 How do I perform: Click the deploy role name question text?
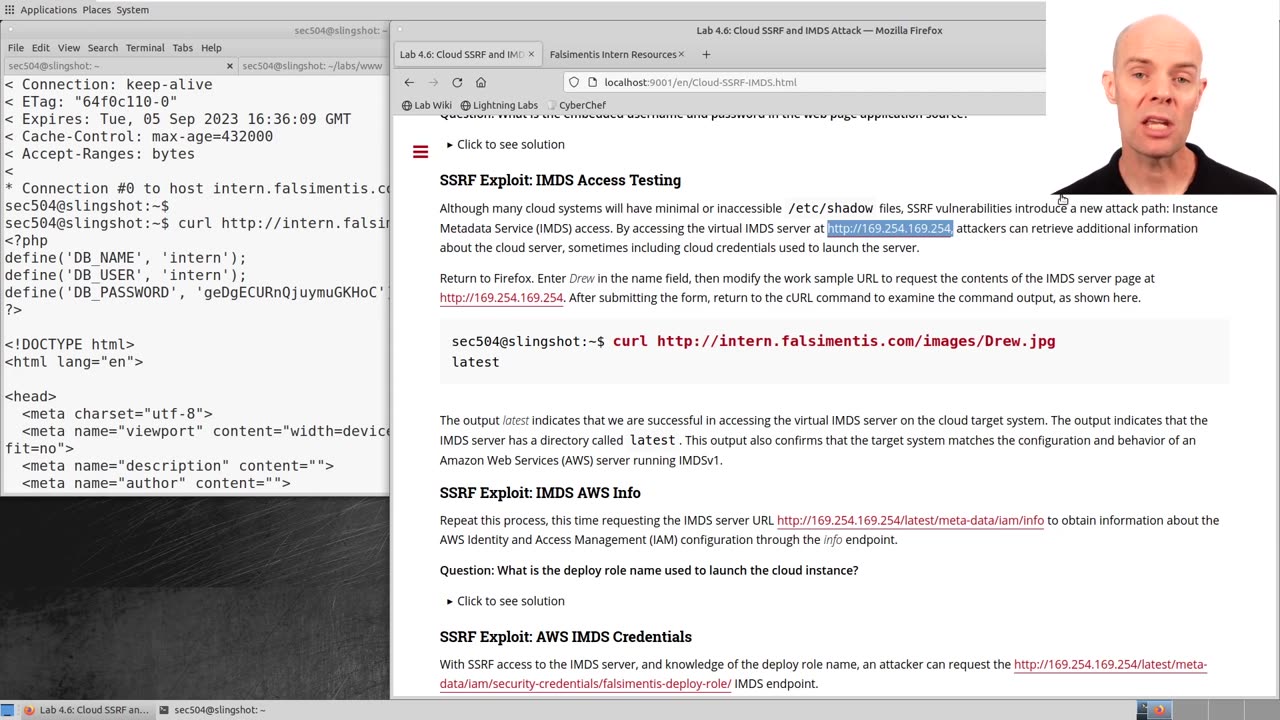click(x=649, y=570)
